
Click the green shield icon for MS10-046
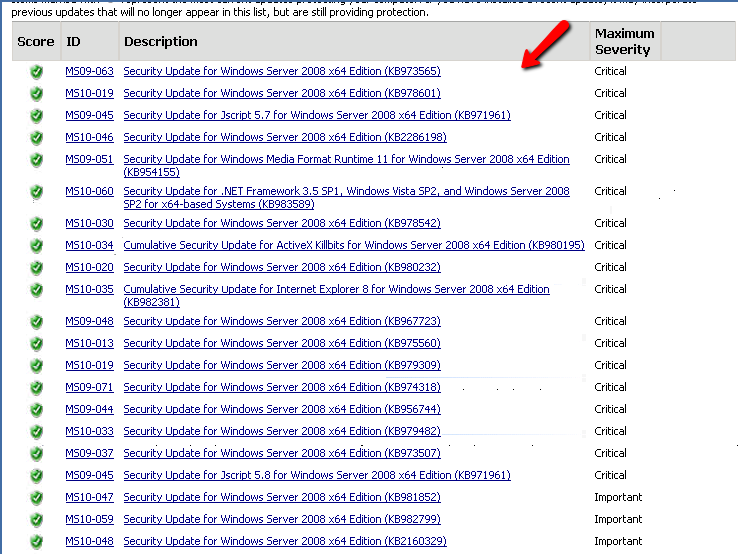click(x=36, y=137)
